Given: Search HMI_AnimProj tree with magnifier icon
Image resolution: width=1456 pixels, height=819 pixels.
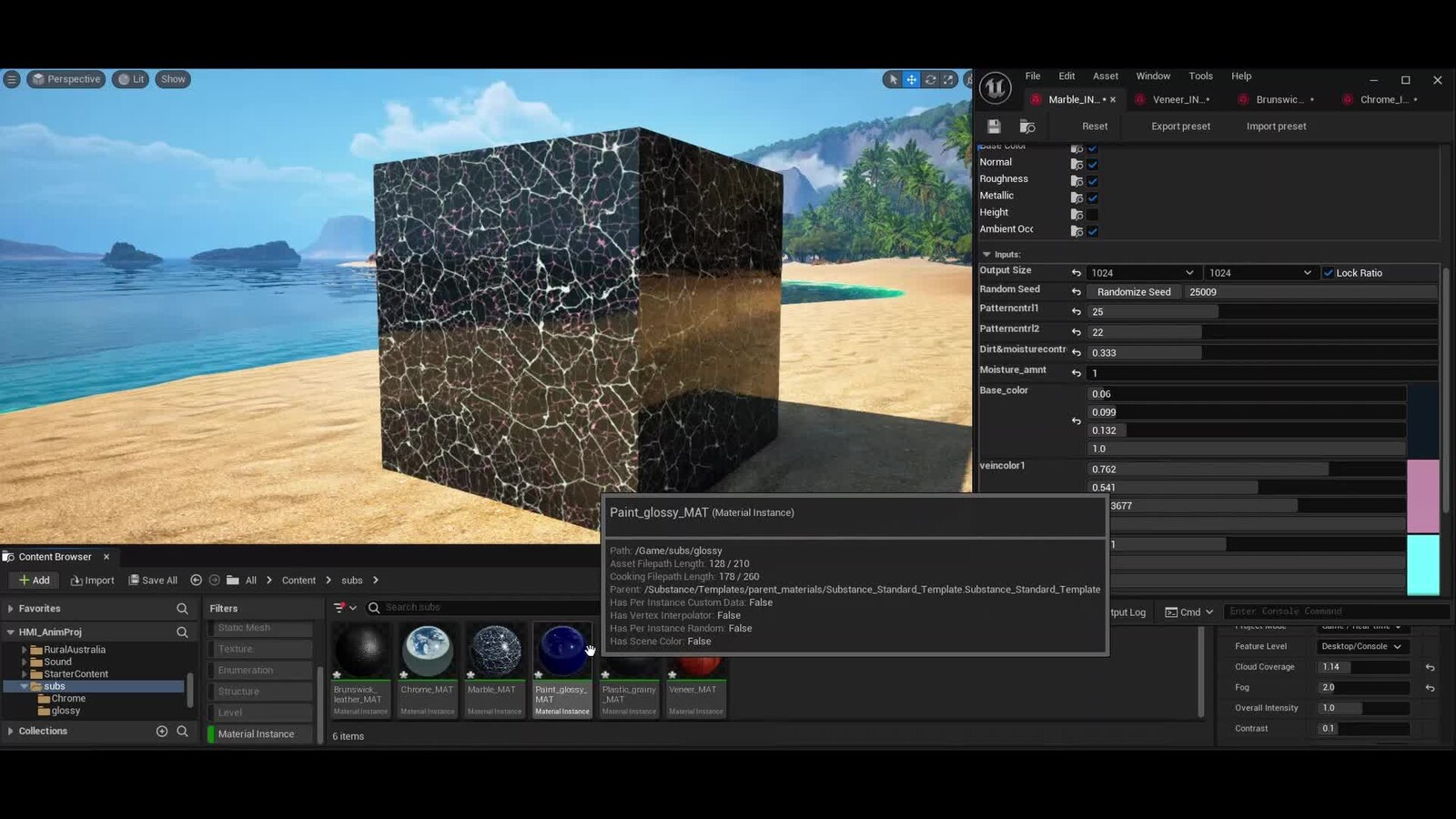Looking at the screenshot, I should (182, 632).
